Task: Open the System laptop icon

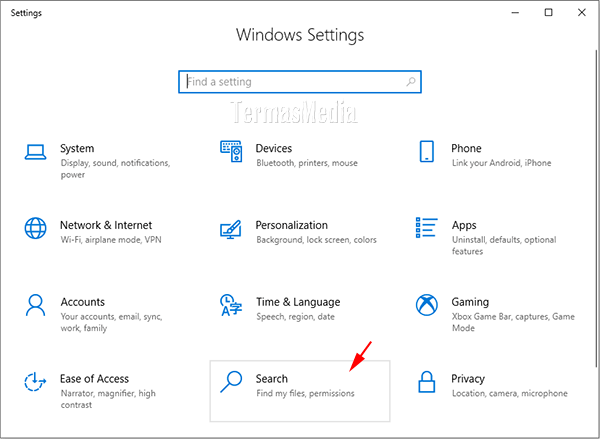Action: tap(36, 152)
